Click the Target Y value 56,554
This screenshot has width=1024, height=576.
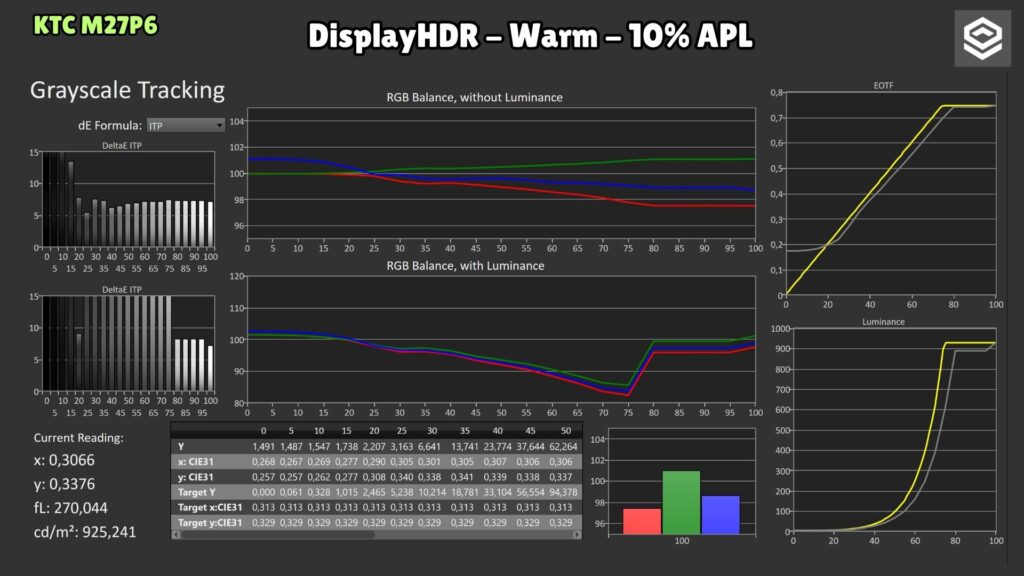530,492
